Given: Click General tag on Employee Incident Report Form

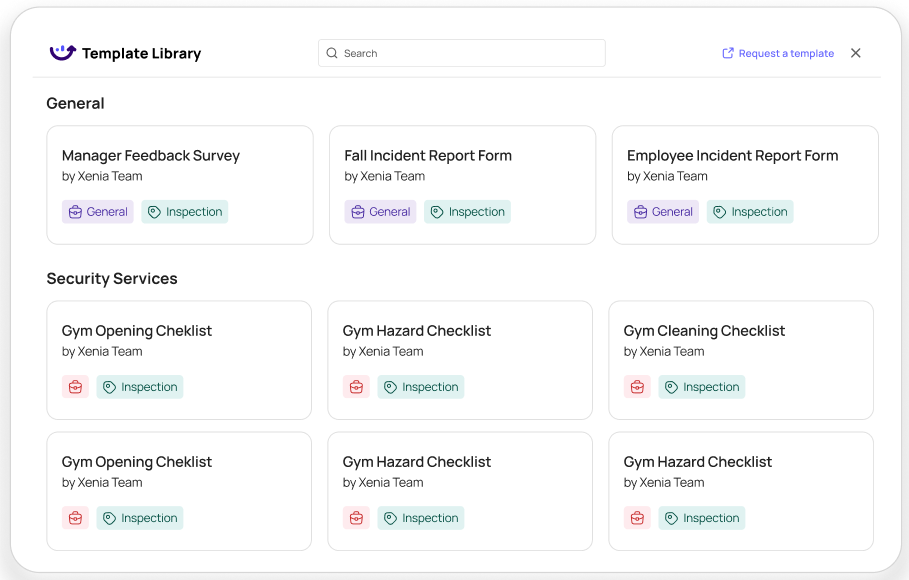Looking at the screenshot, I should (663, 212).
